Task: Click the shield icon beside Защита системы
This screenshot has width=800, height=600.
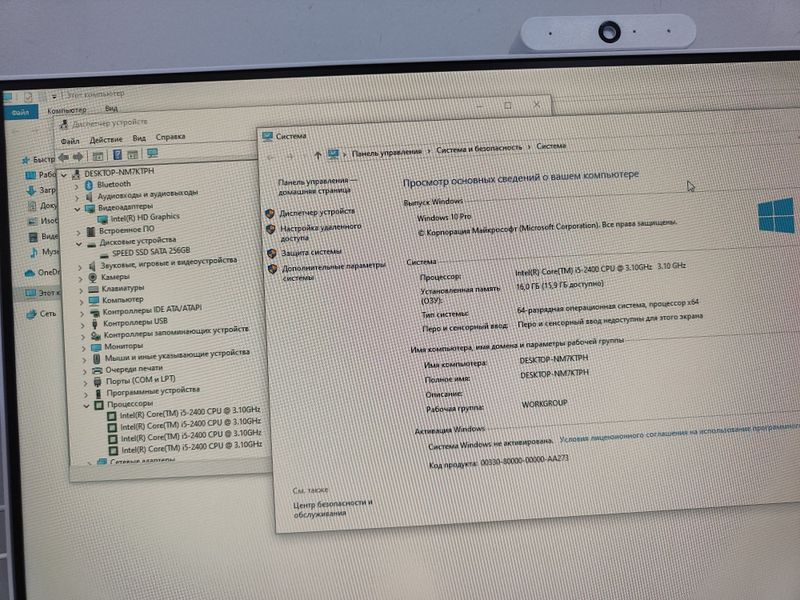Action: pyautogui.click(x=272, y=253)
